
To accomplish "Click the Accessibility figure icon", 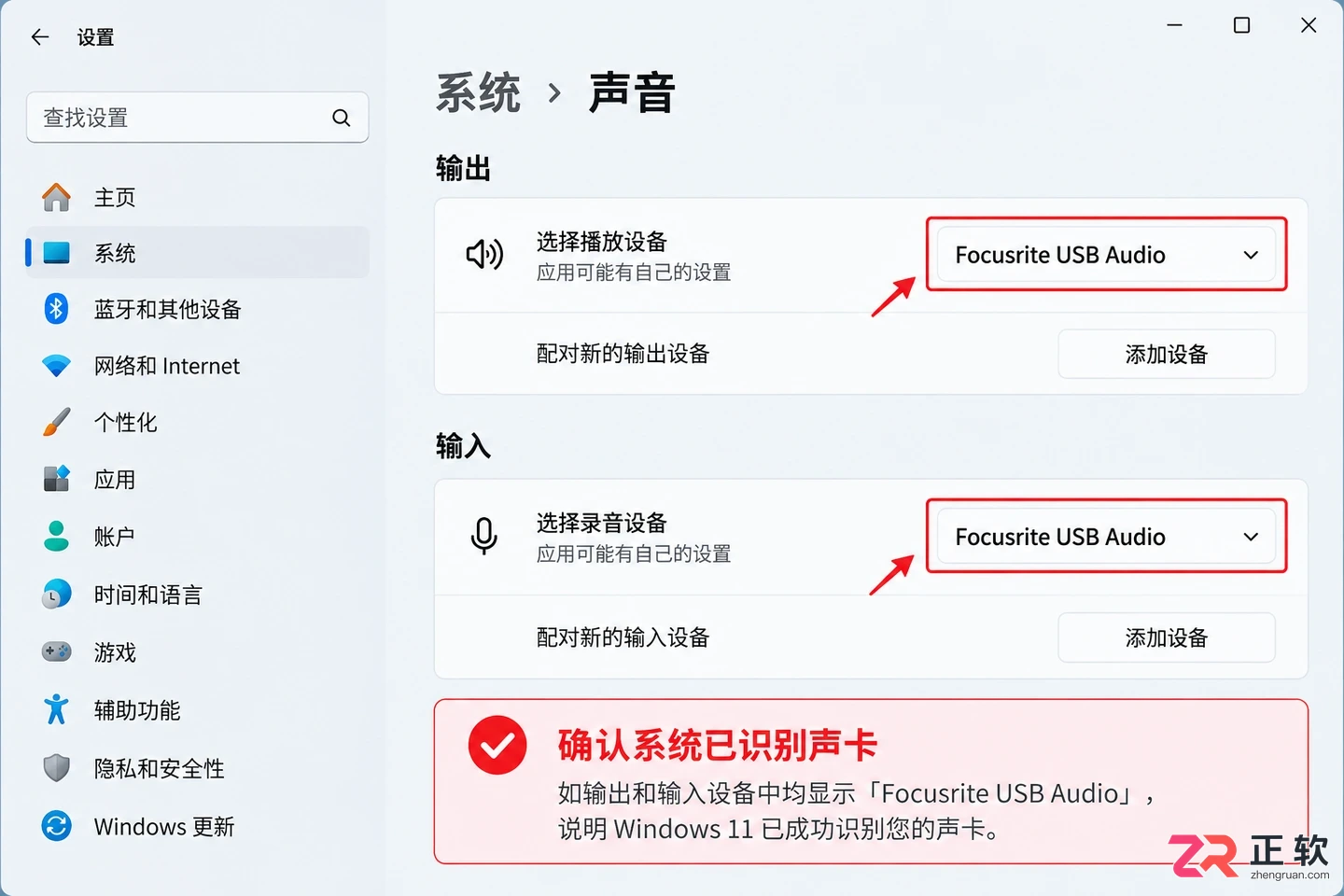I will point(56,709).
